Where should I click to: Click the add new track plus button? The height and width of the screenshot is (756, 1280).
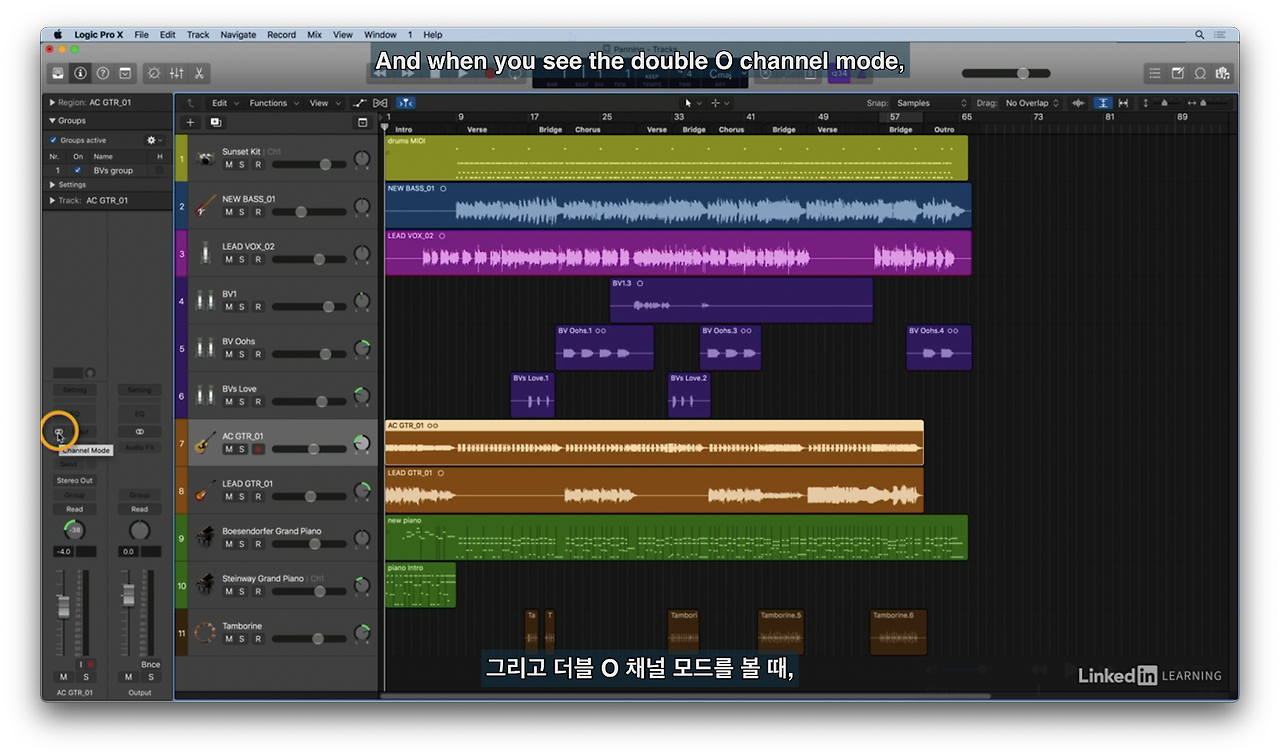(x=190, y=122)
